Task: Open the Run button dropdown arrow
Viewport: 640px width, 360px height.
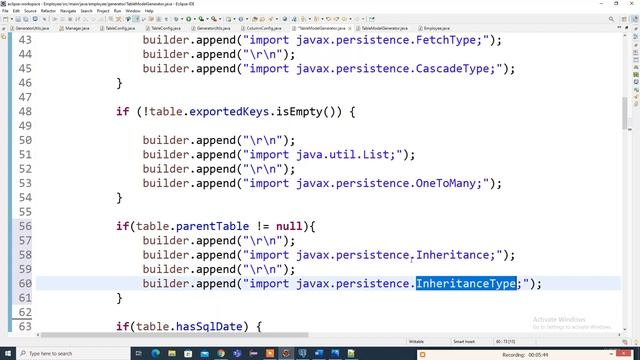Action: 194,19
